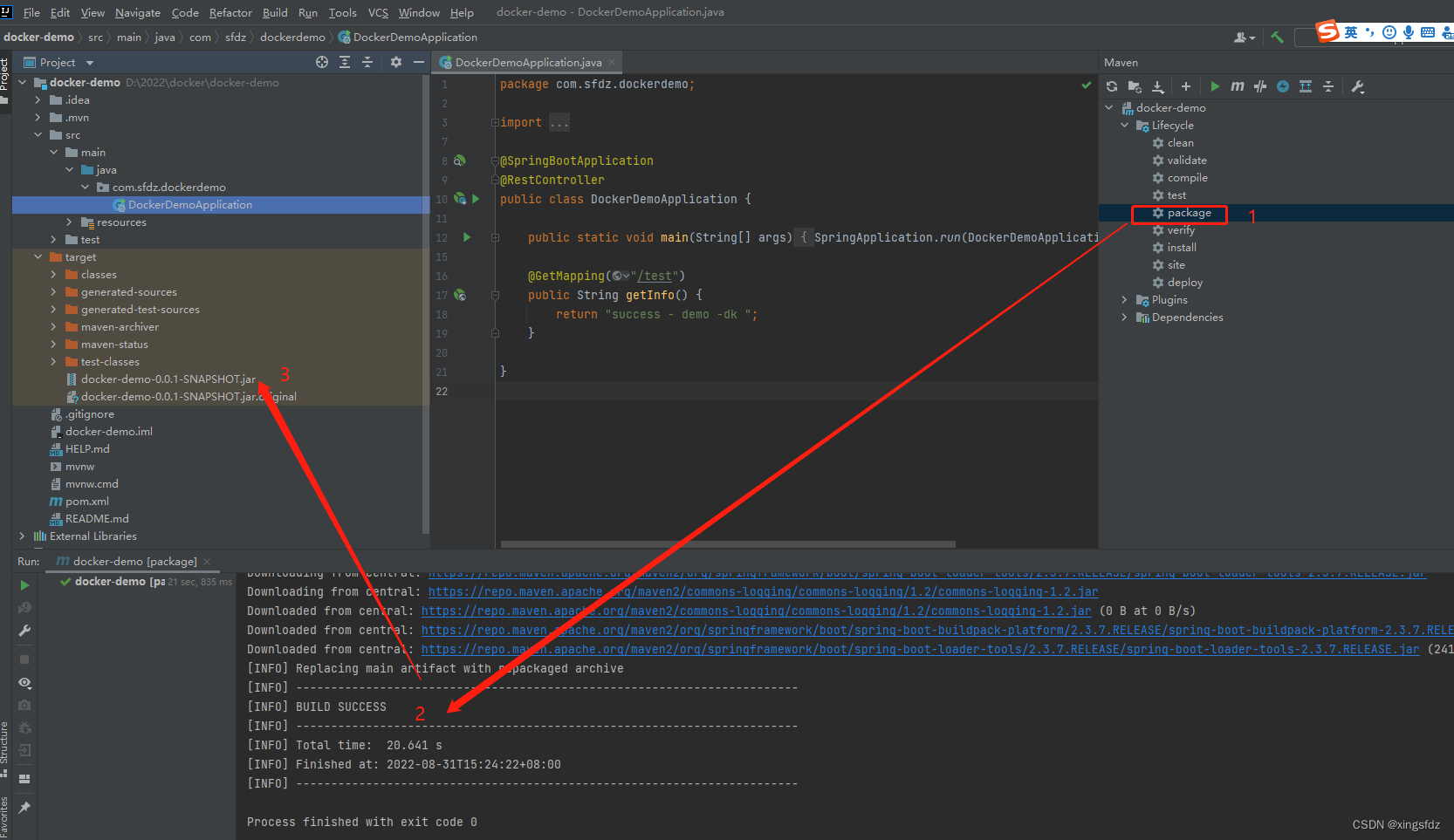Click editor horizontal scrollbar
The image size is (1454, 840).
click(x=728, y=544)
